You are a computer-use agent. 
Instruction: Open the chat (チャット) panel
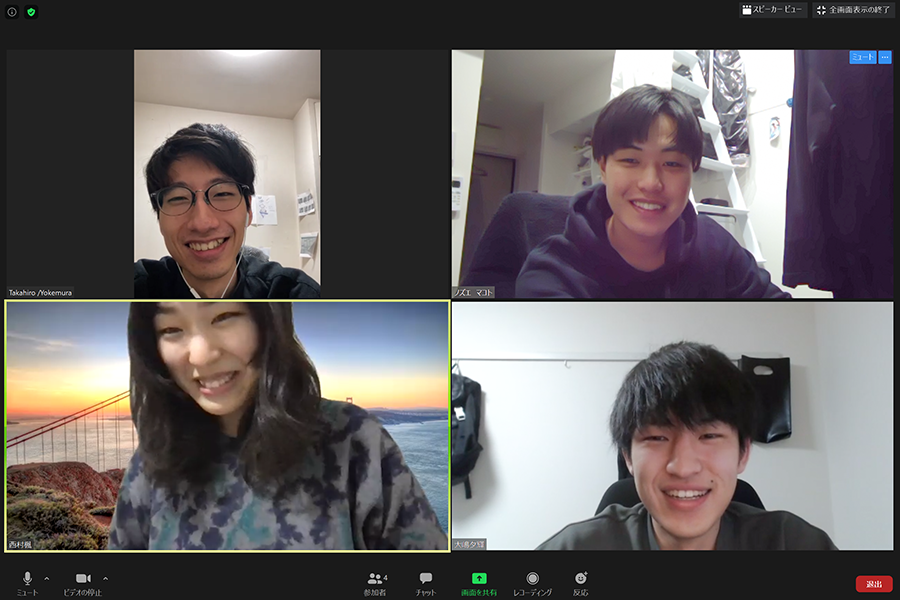click(x=426, y=583)
